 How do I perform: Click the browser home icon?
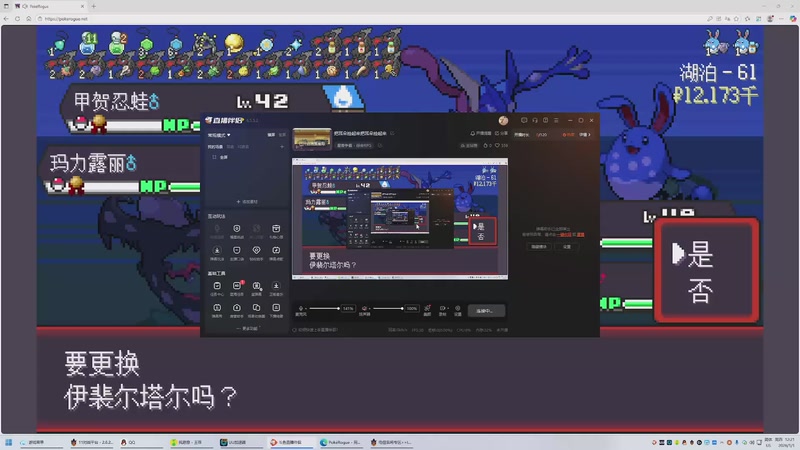tap(29, 19)
